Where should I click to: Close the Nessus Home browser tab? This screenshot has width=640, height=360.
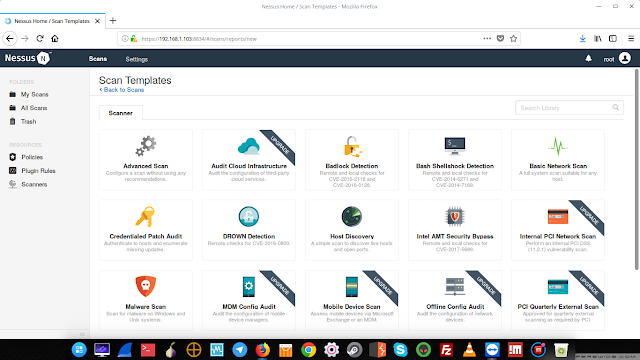click(x=98, y=21)
